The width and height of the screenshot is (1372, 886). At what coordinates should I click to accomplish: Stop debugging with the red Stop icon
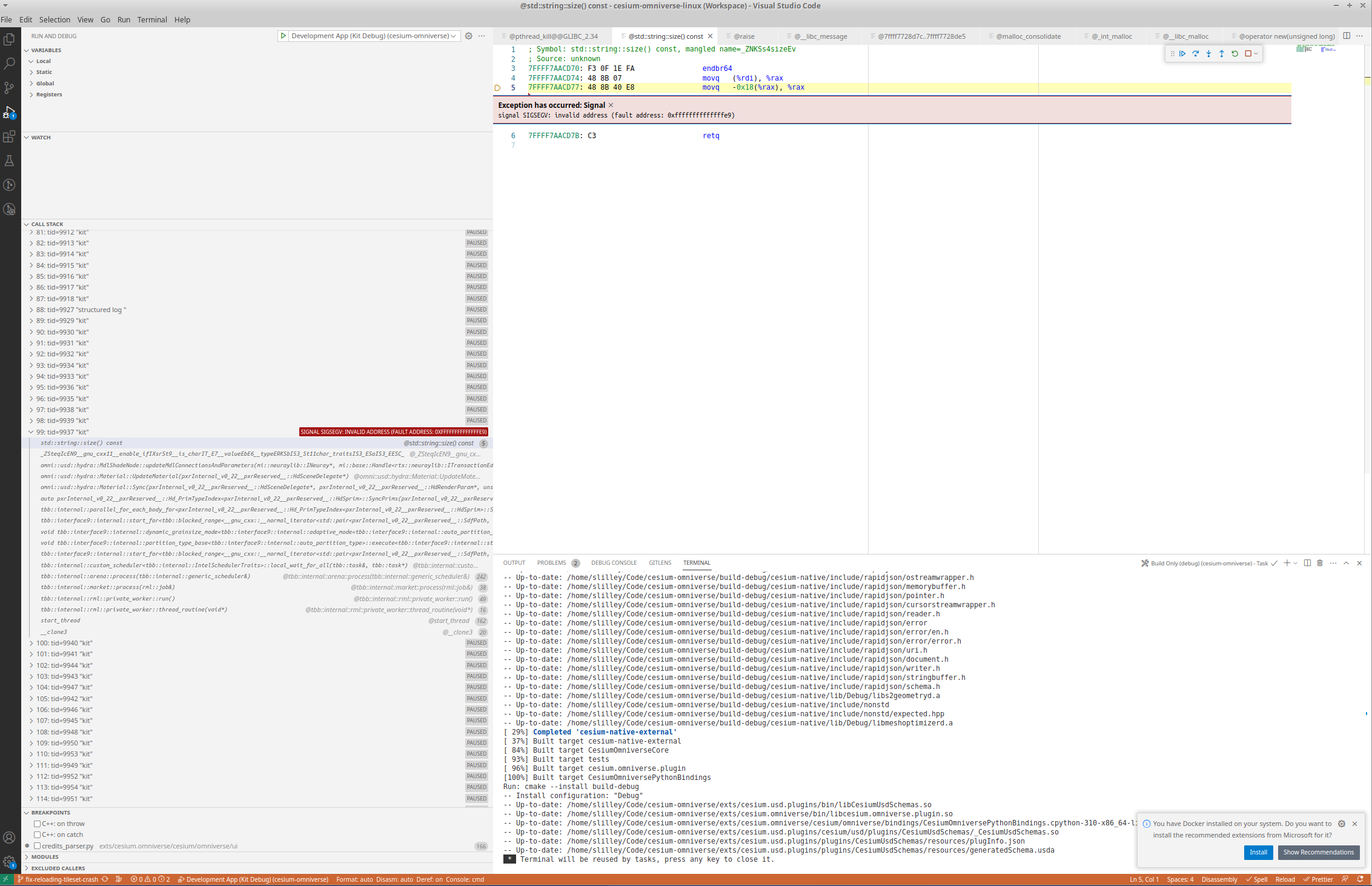point(1248,53)
